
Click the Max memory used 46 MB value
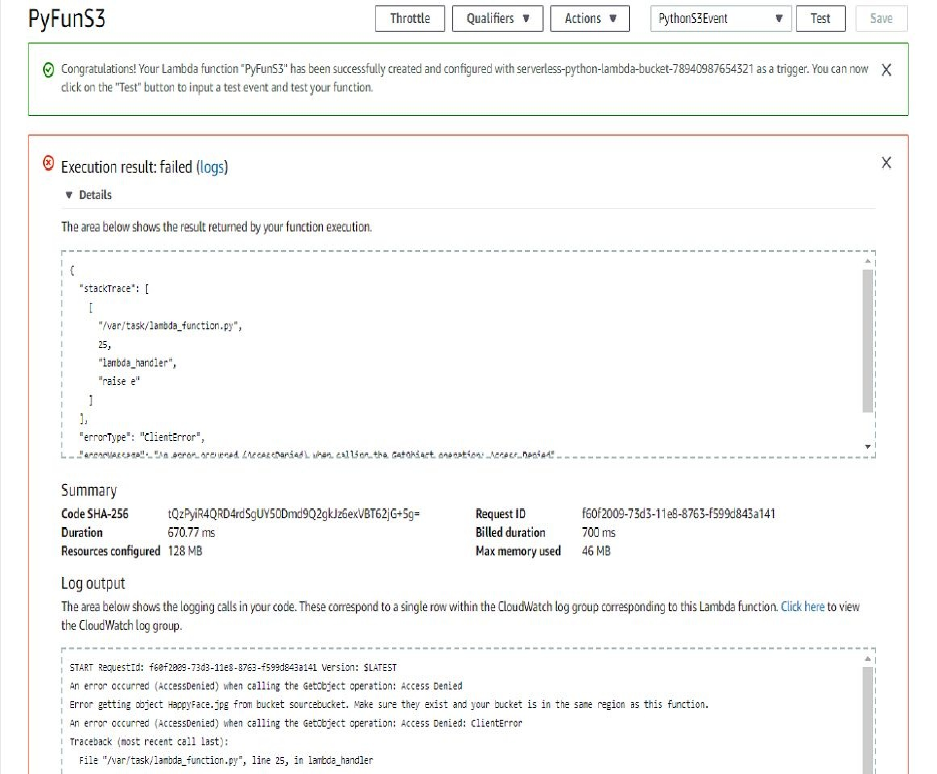(x=596, y=551)
